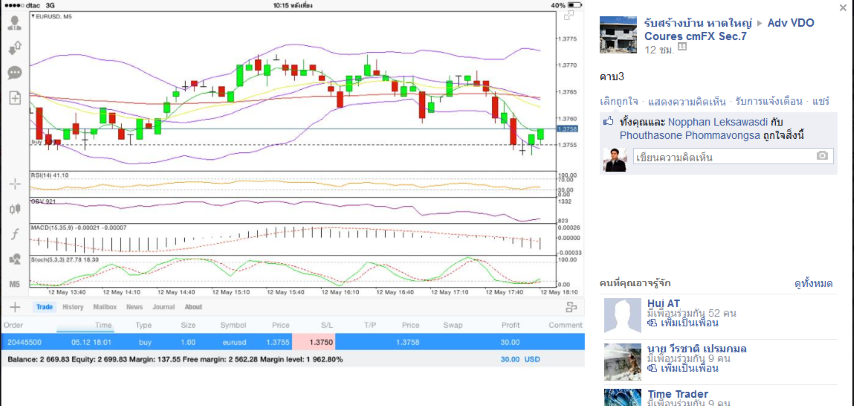Sort by the Time column header
Viewport: 854px width, 406px height.
coord(103,325)
